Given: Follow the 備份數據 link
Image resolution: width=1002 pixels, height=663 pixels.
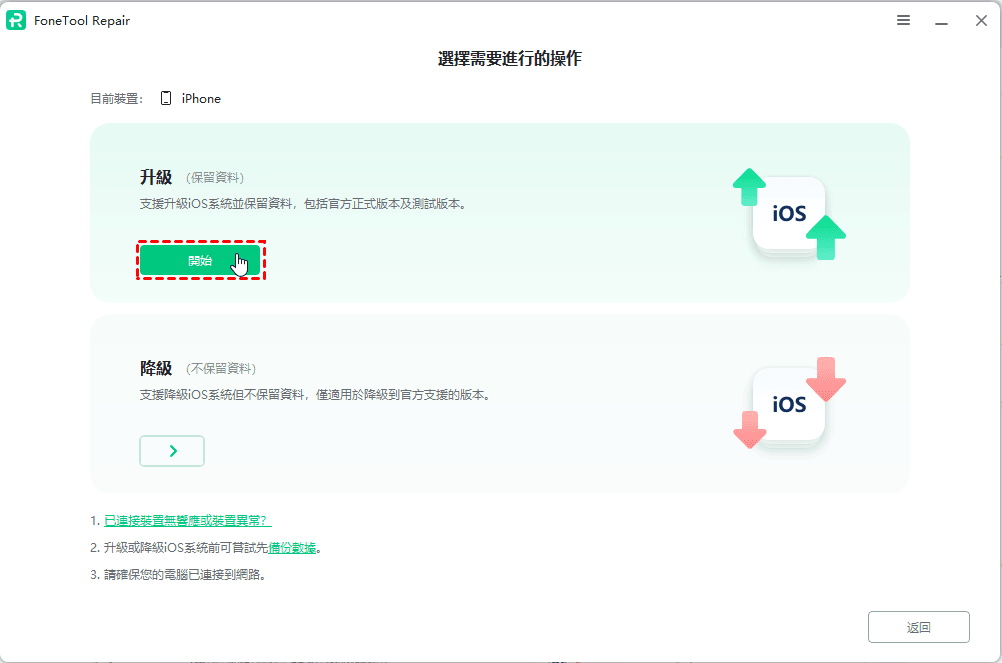Looking at the screenshot, I should (x=292, y=548).
